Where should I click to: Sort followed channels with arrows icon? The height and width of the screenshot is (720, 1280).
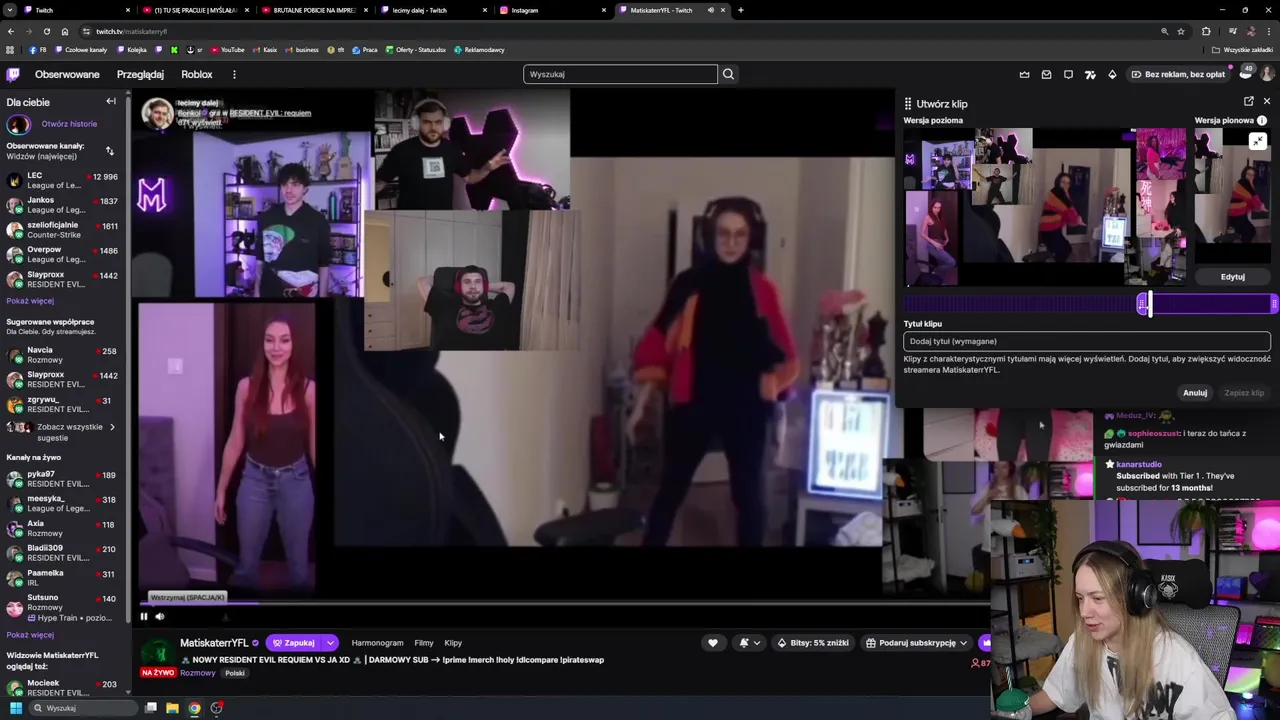pos(110,151)
